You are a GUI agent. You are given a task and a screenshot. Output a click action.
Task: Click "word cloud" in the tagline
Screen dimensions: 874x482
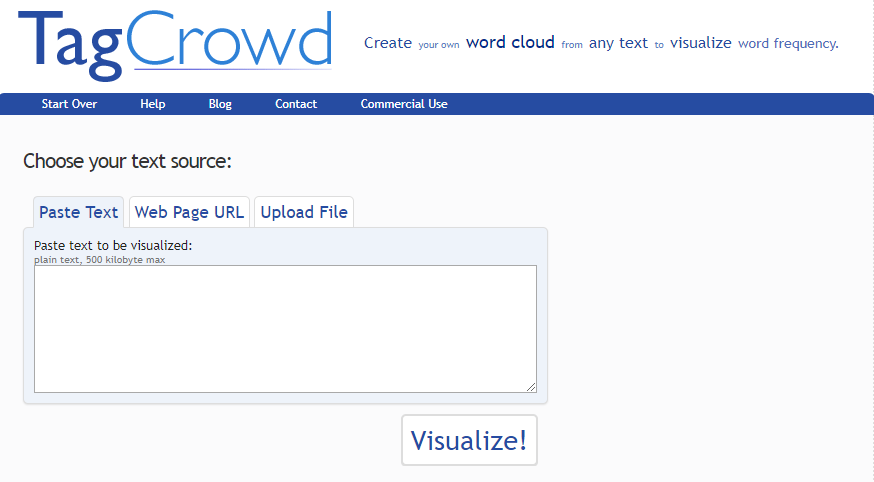point(510,43)
